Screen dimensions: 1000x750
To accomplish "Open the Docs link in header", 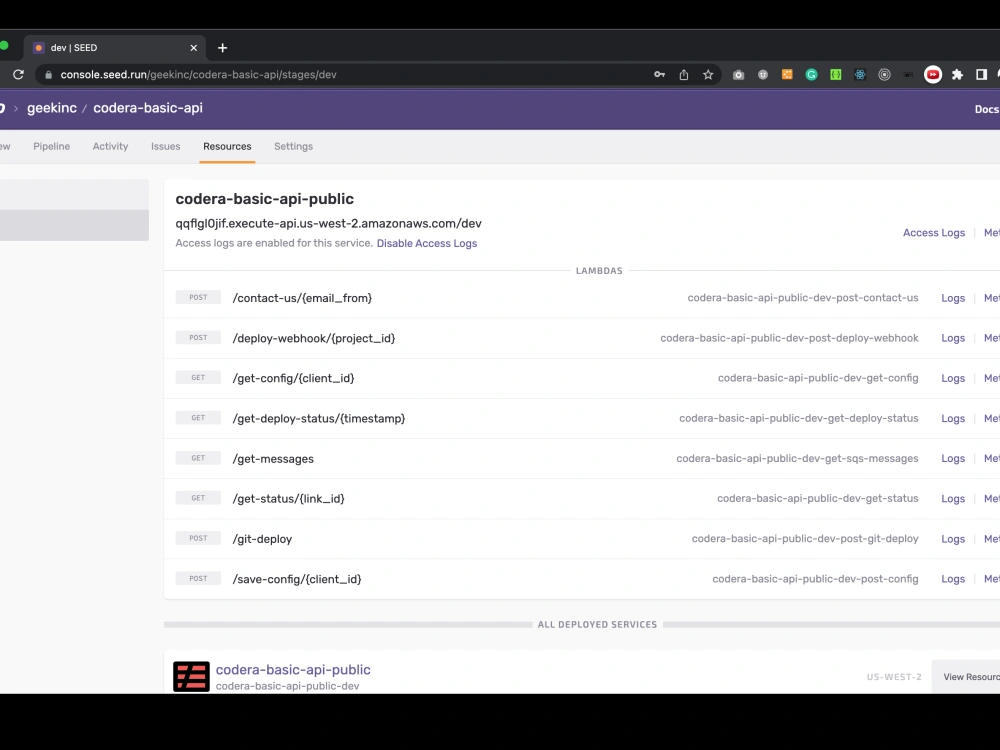I will [987, 109].
